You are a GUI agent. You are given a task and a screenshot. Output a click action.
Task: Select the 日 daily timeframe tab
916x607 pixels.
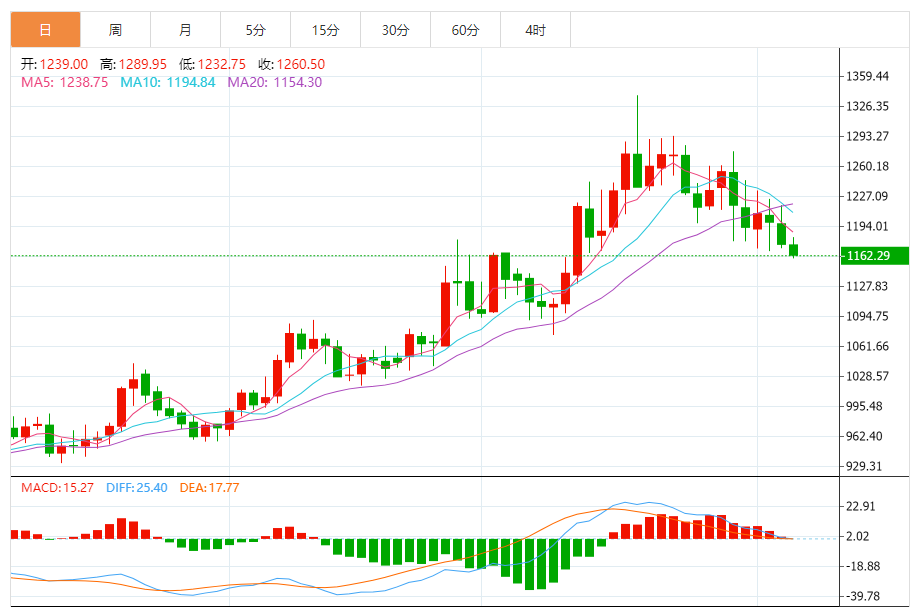[x=45, y=30]
